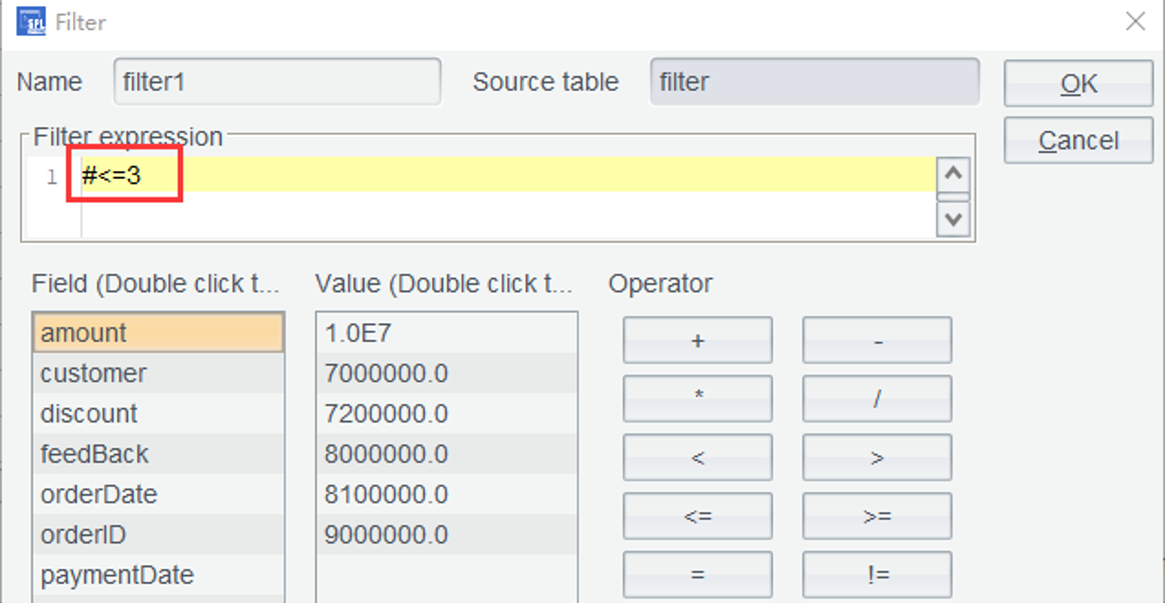Insert the multiply operator
Viewport: 1165px width, 603px height.
[x=697, y=399]
